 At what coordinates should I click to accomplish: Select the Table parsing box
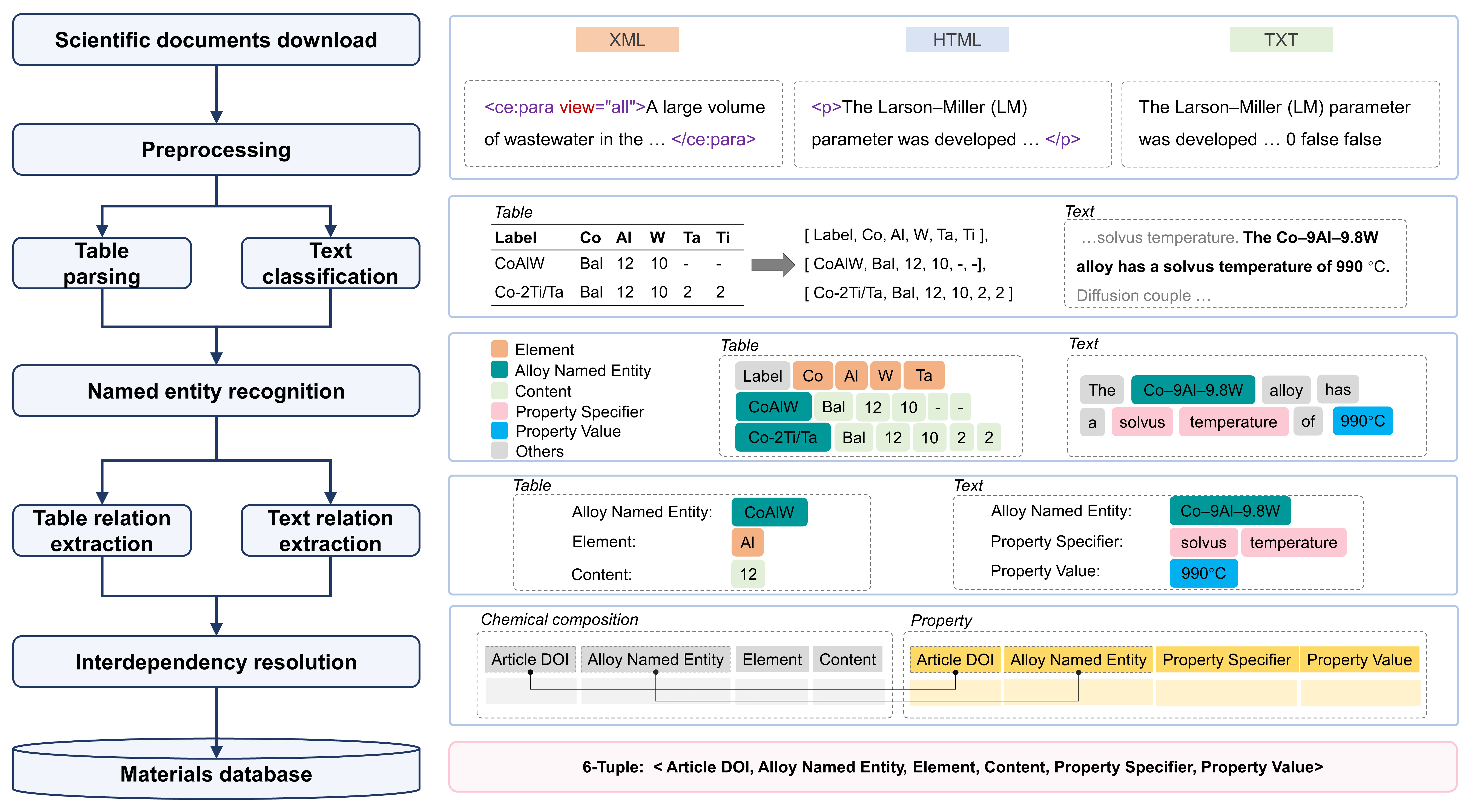(102, 263)
